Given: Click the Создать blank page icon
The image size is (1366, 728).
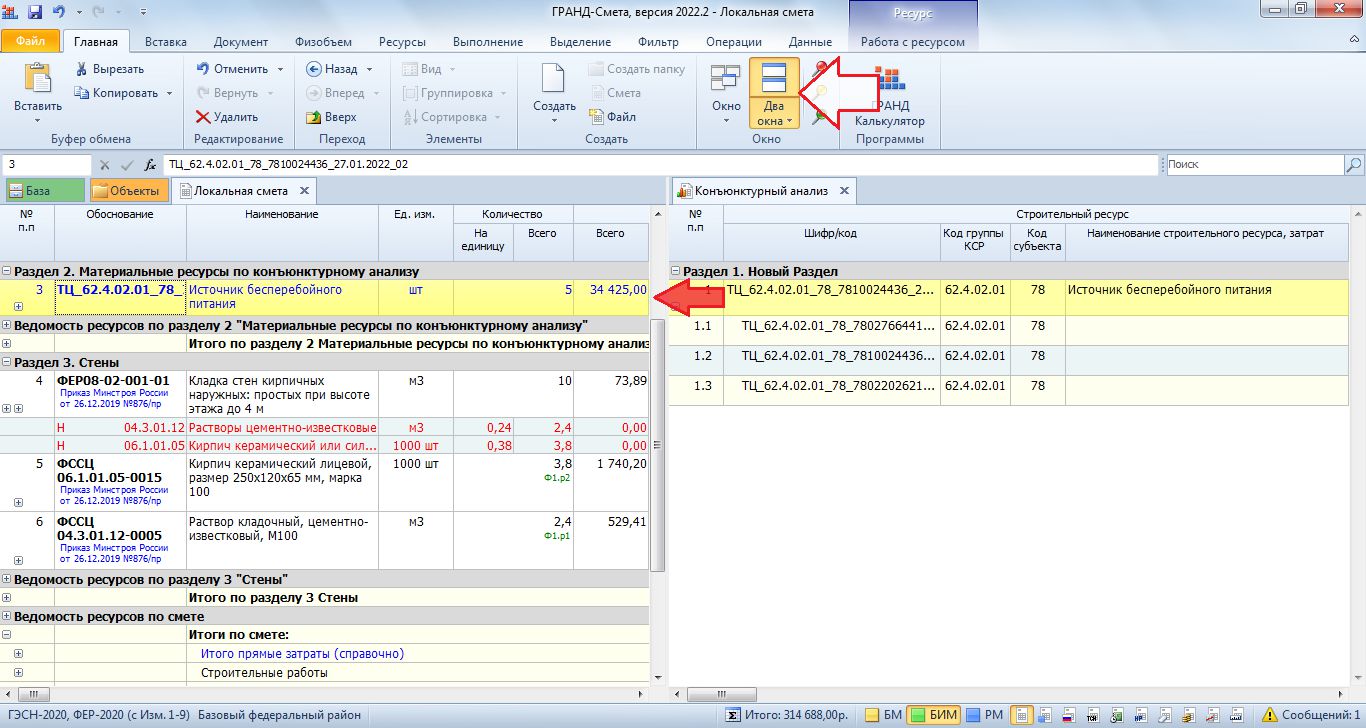Looking at the screenshot, I should pyautogui.click(x=554, y=79).
